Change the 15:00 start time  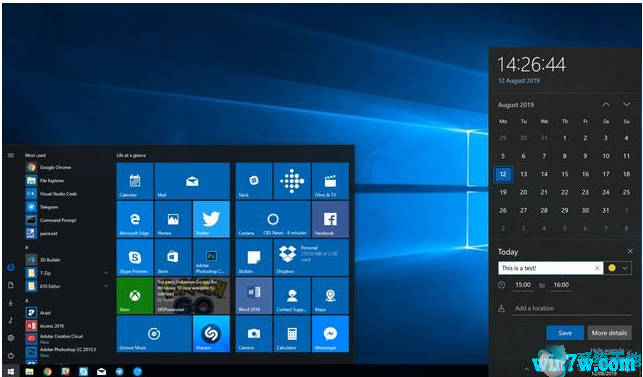(x=522, y=285)
